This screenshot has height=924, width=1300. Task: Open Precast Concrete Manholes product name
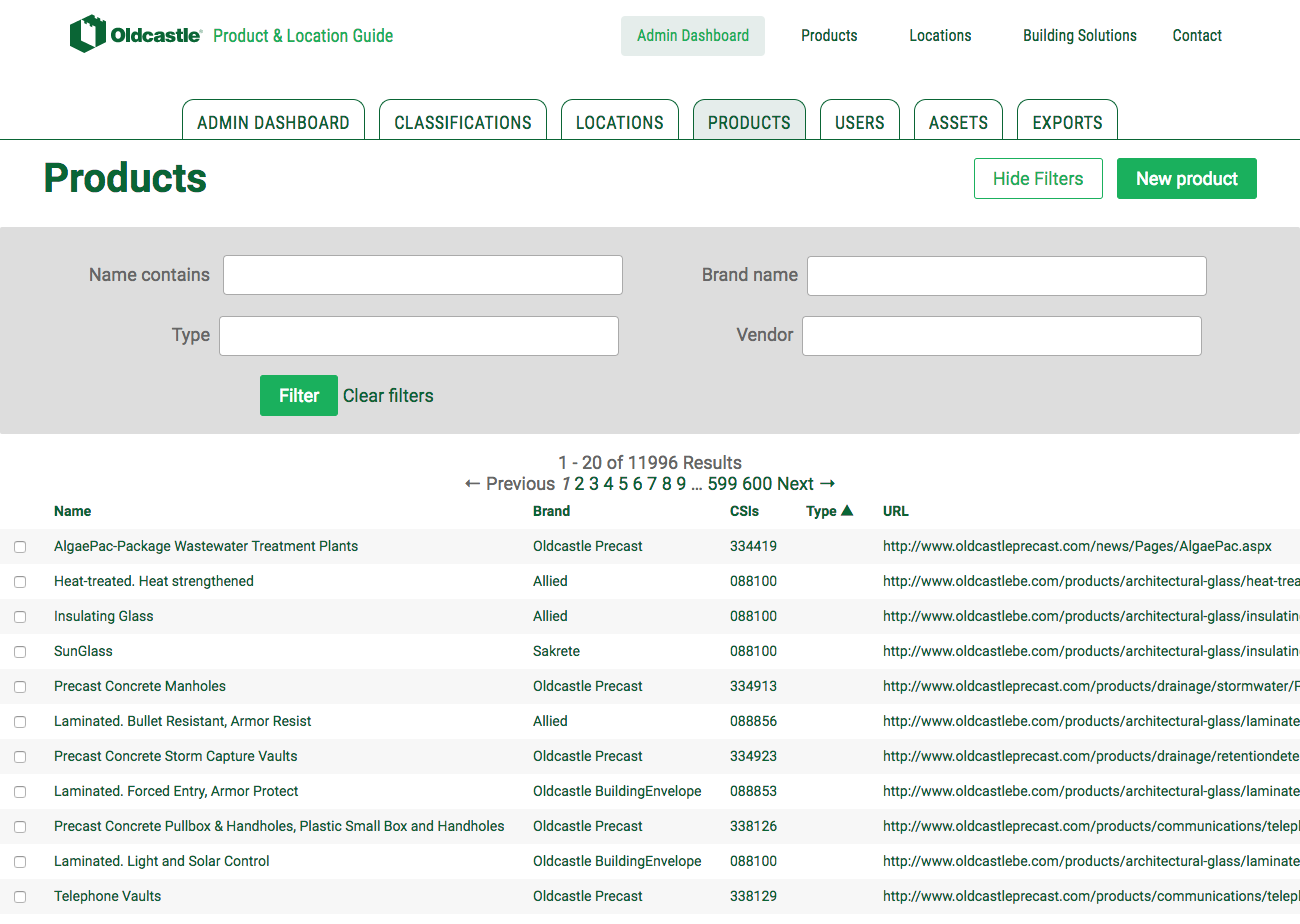coord(140,686)
